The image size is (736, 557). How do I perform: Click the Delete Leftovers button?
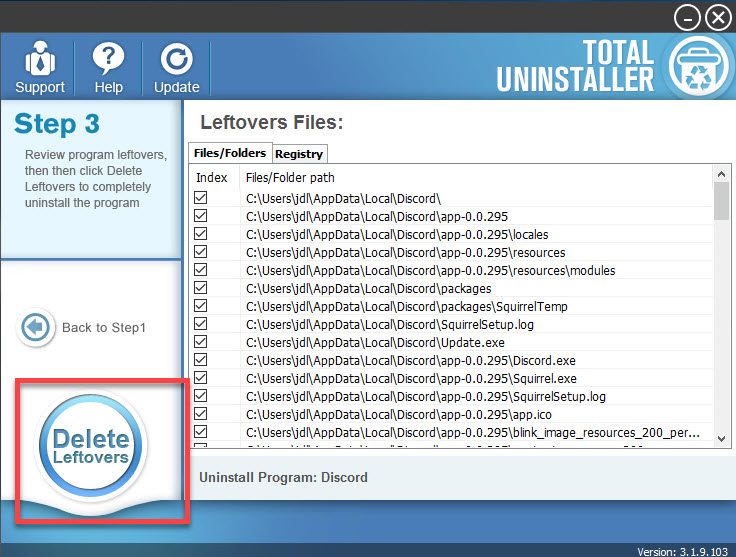[x=91, y=444]
